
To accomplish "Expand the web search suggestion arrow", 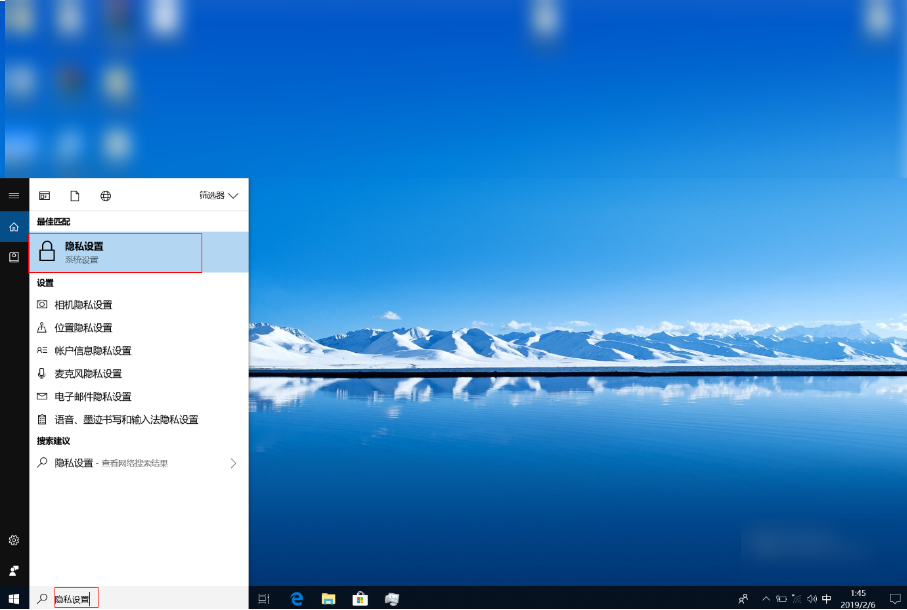I will 233,463.
